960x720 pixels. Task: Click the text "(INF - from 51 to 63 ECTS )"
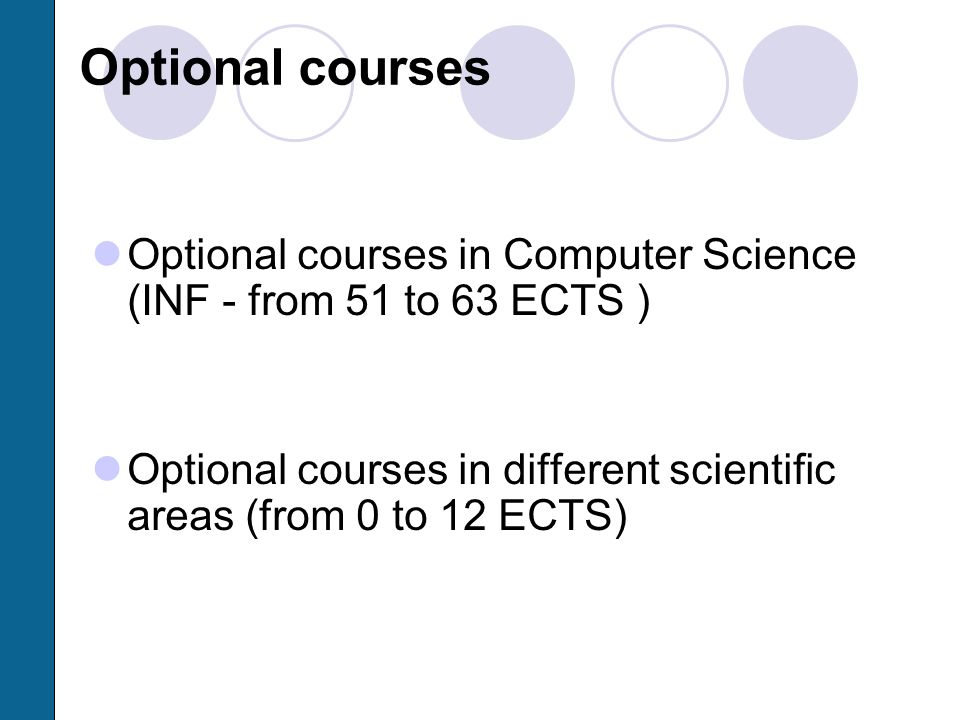388,301
